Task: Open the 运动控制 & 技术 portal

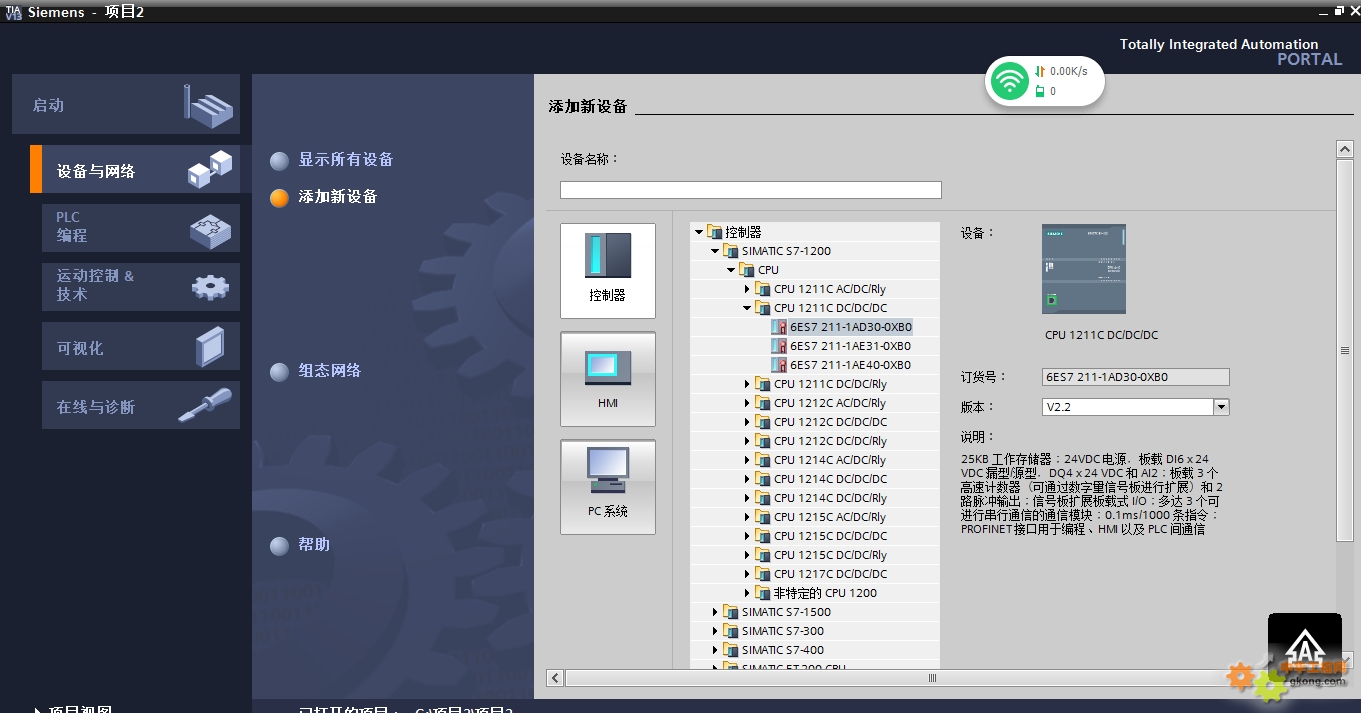Action: coord(141,287)
